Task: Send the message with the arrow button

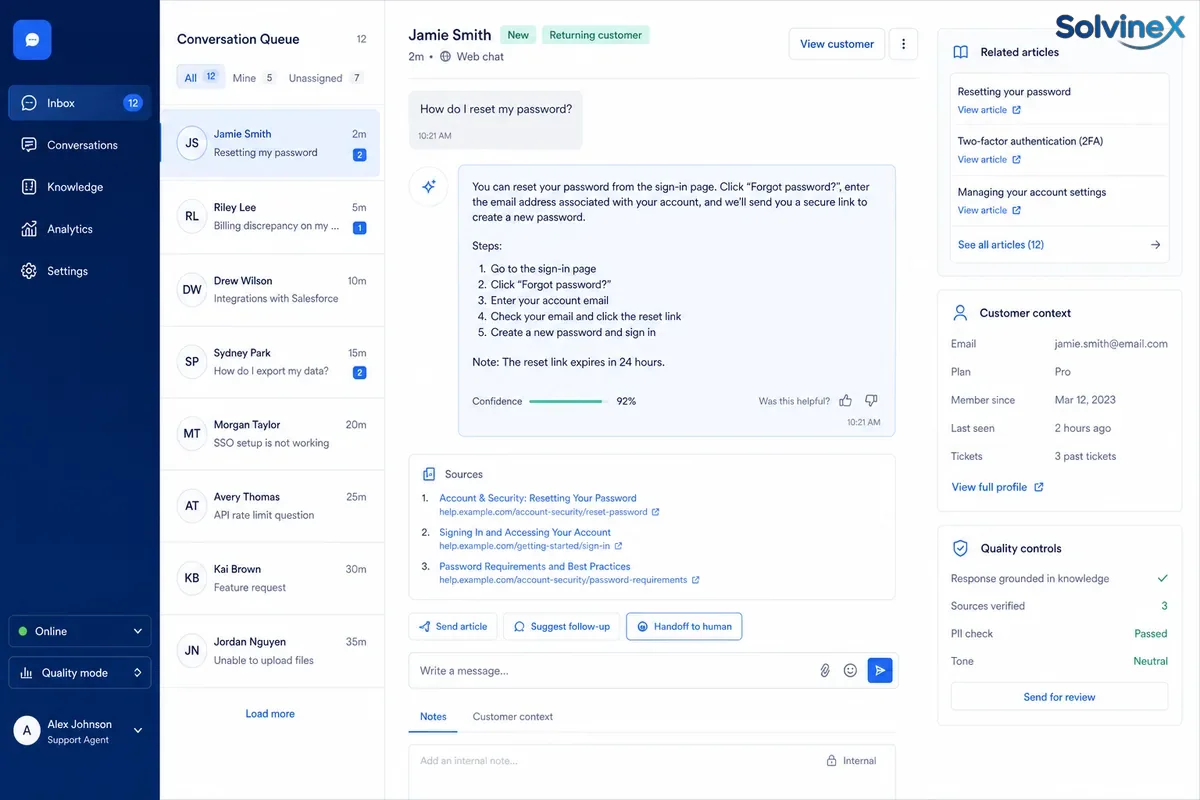Action: (880, 671)
